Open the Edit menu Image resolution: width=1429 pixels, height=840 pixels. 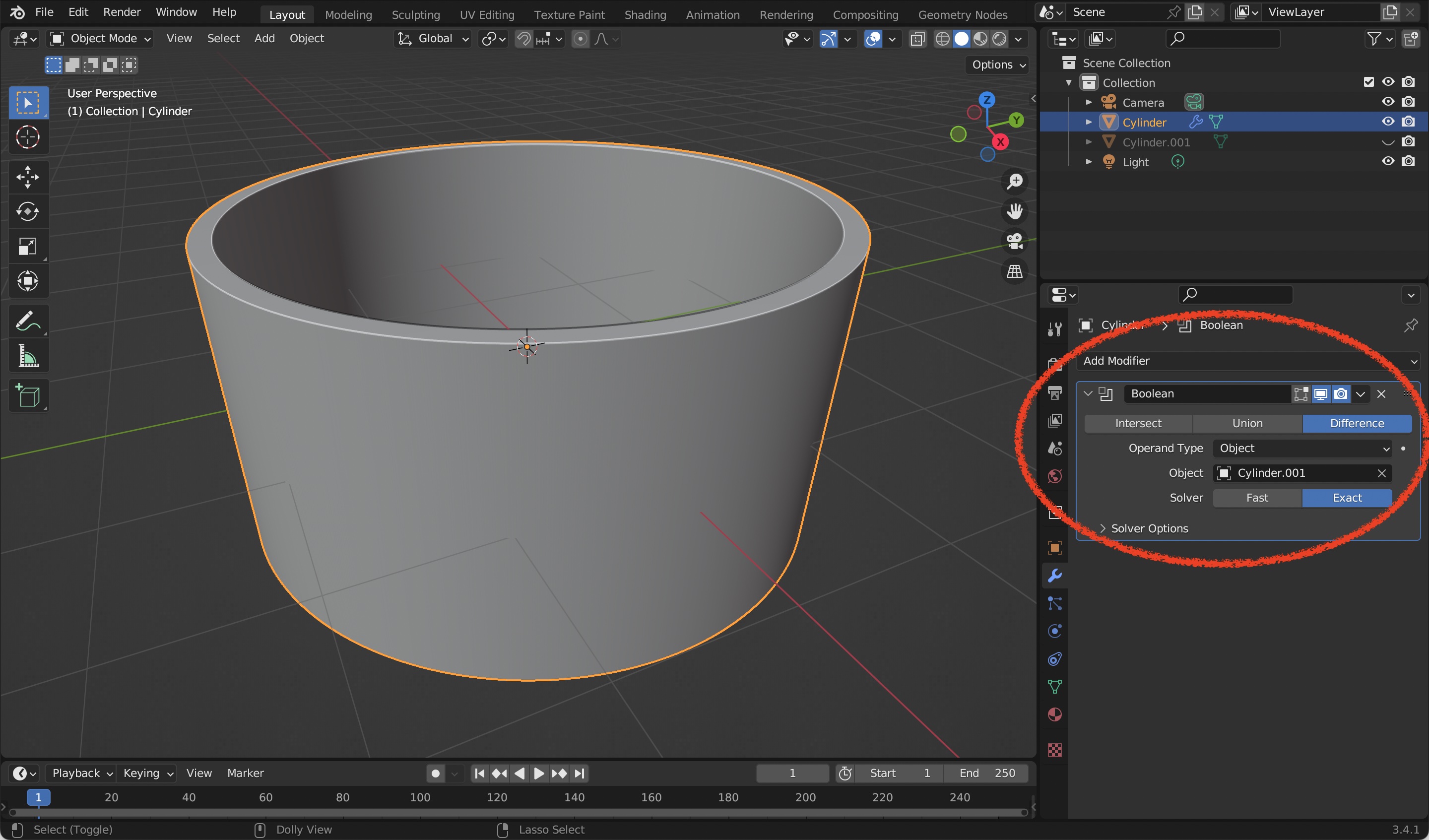(x=78, y=12)
